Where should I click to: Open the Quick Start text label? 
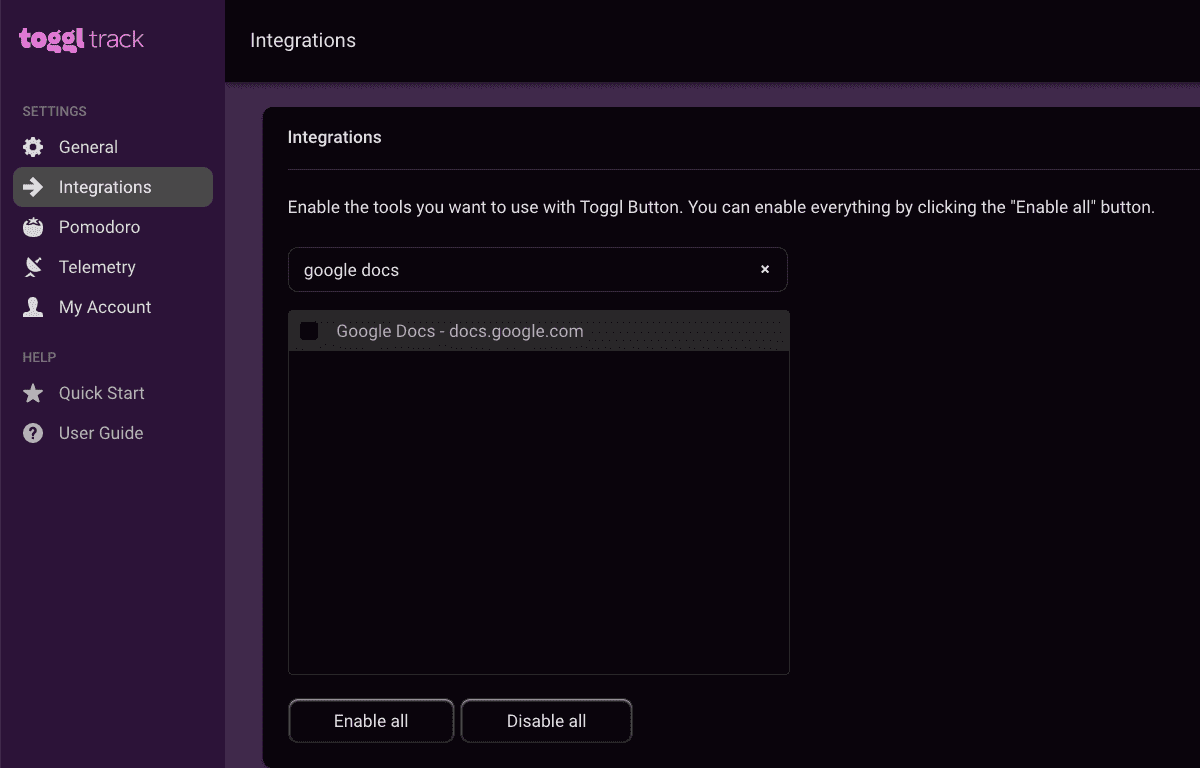102,393
